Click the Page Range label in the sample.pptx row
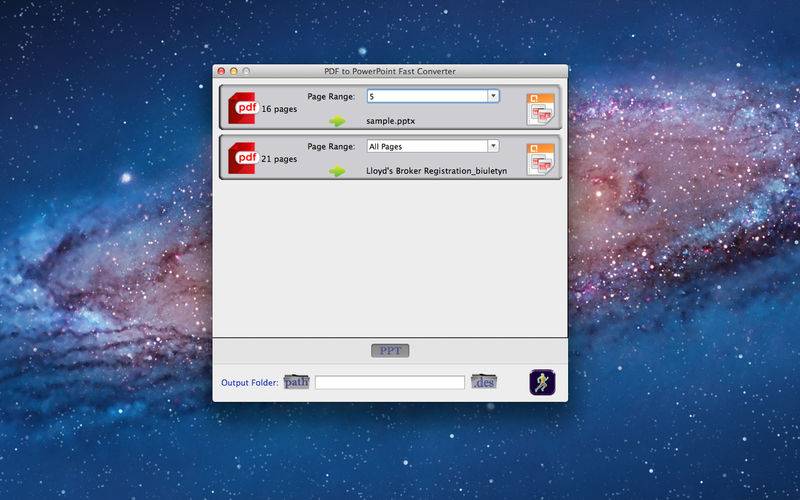Screen dimensions: 800x500 pyautogui.click(x=331, y=96)
